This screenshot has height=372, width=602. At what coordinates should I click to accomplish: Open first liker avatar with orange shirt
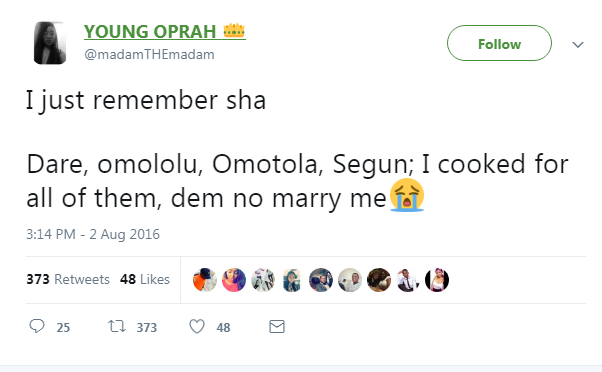click(205, 280)
